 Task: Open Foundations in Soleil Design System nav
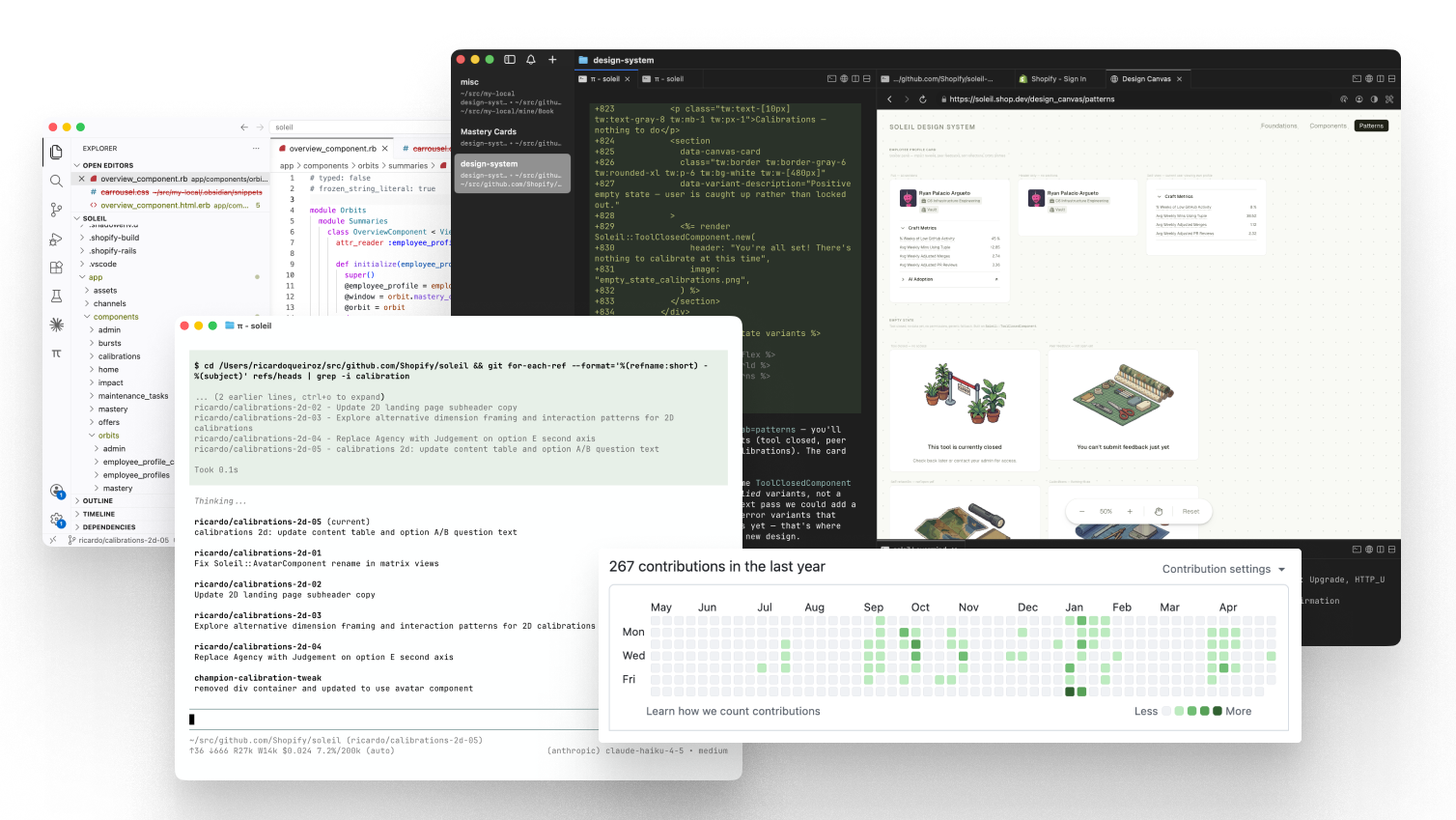click(1278, 126)
